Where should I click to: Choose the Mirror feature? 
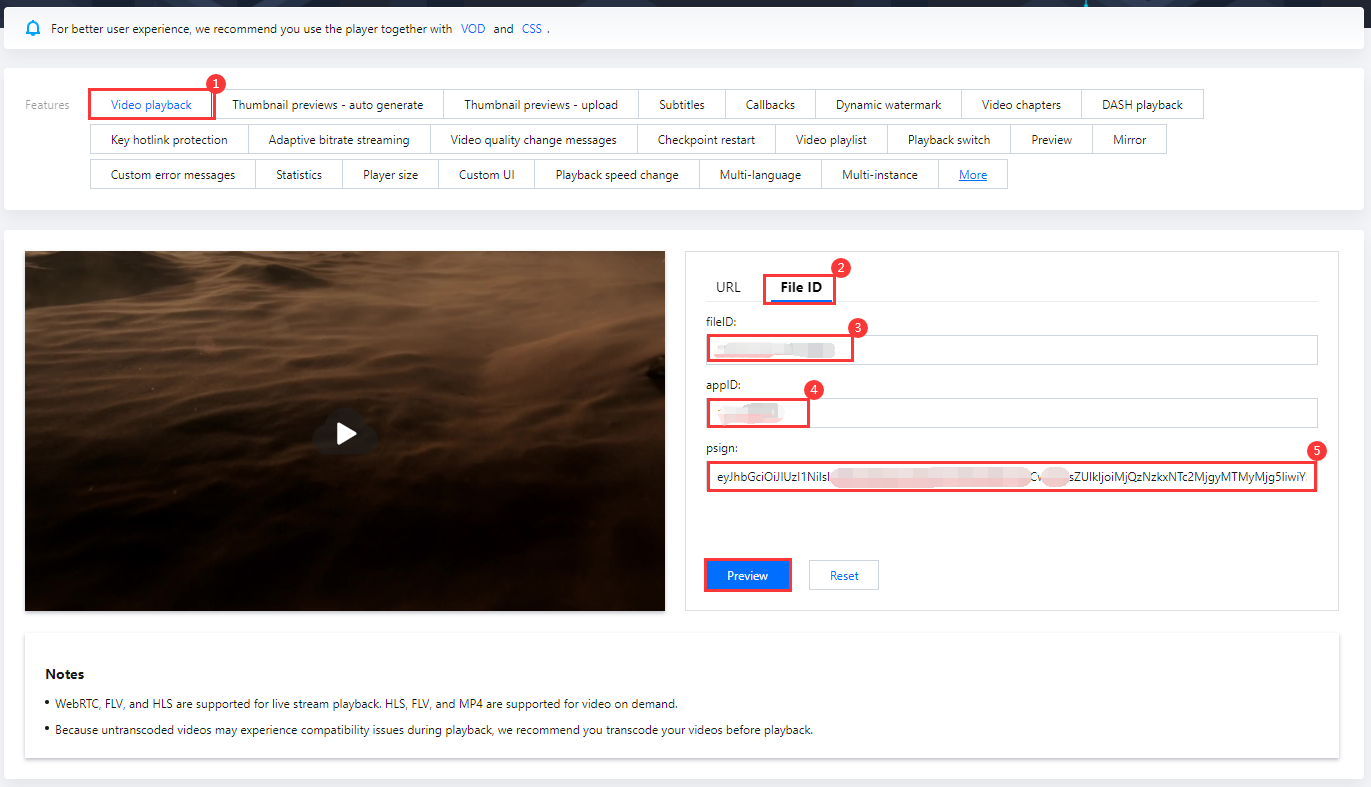click(1129, 140)
